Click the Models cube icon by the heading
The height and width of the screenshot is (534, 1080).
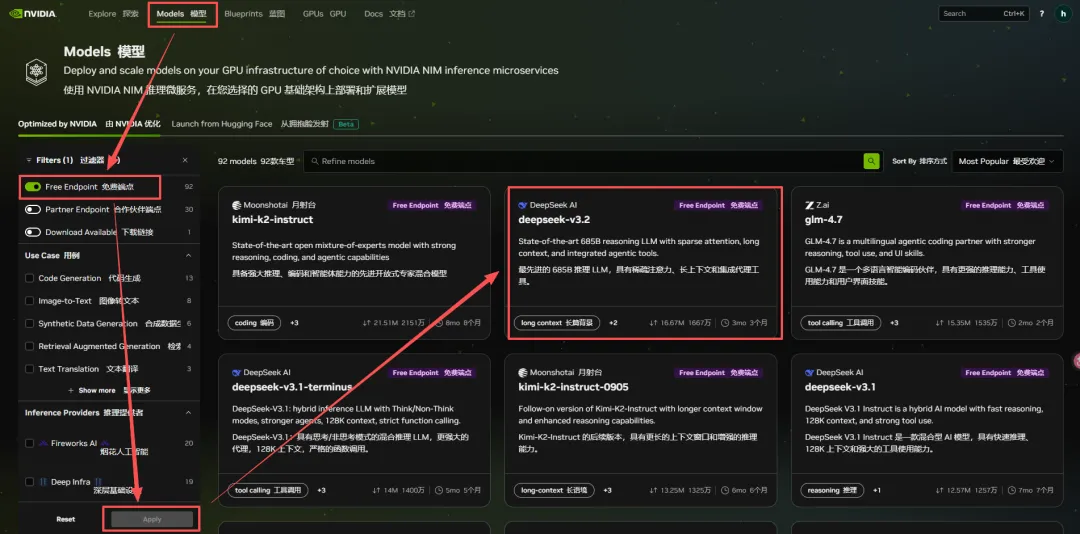coord(37,71)
